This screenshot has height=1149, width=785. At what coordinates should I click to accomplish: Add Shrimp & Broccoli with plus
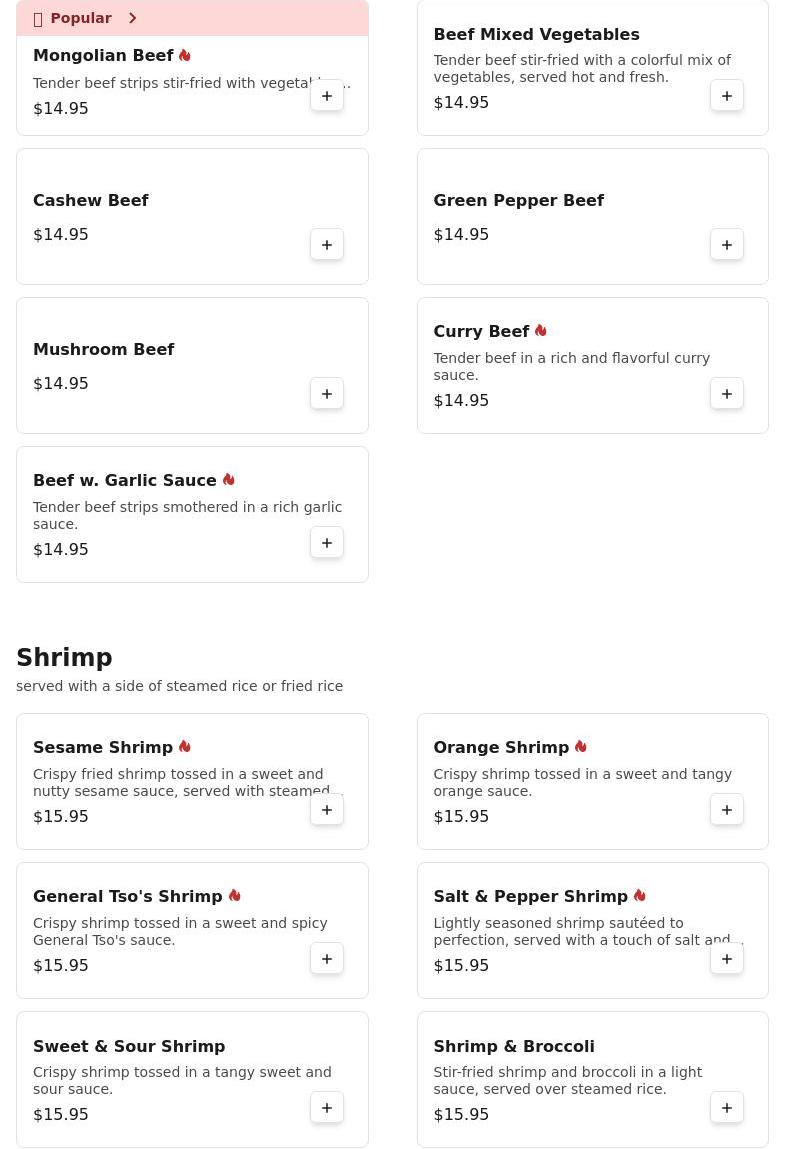[727, 1108]
